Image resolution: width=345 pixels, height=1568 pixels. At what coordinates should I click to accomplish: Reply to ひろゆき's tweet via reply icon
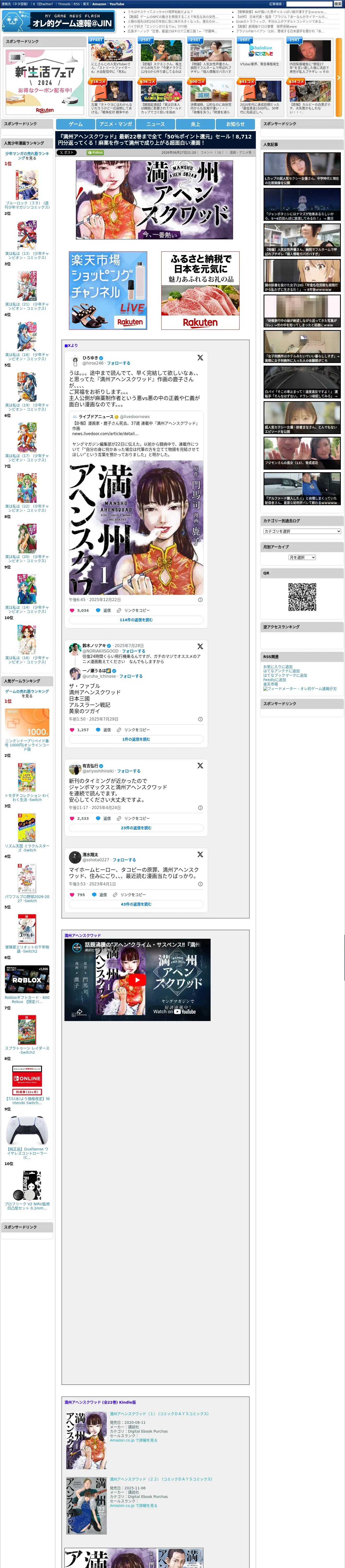[98, 610]
